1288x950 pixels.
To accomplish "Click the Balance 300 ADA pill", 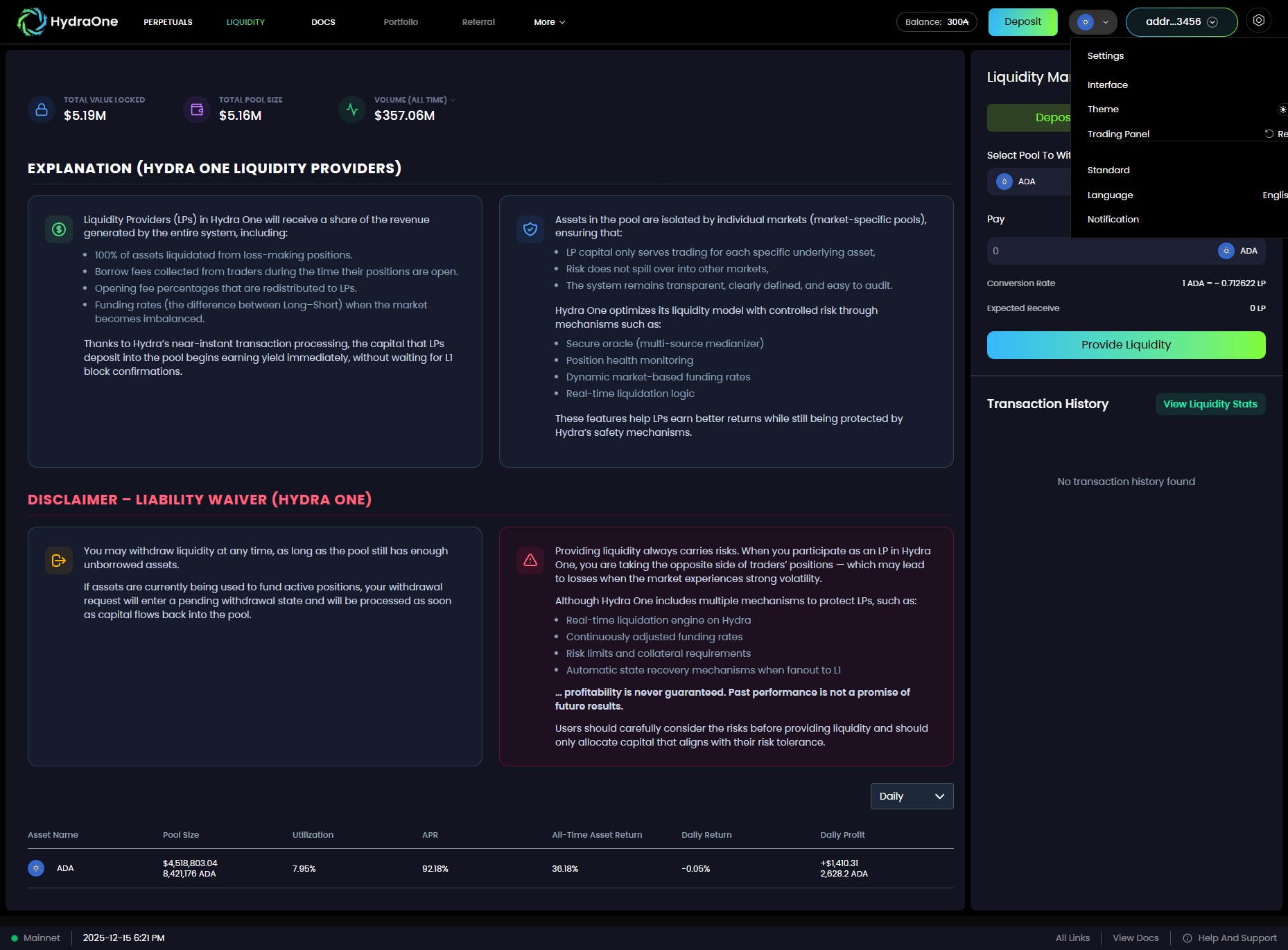I will (937, 22).
